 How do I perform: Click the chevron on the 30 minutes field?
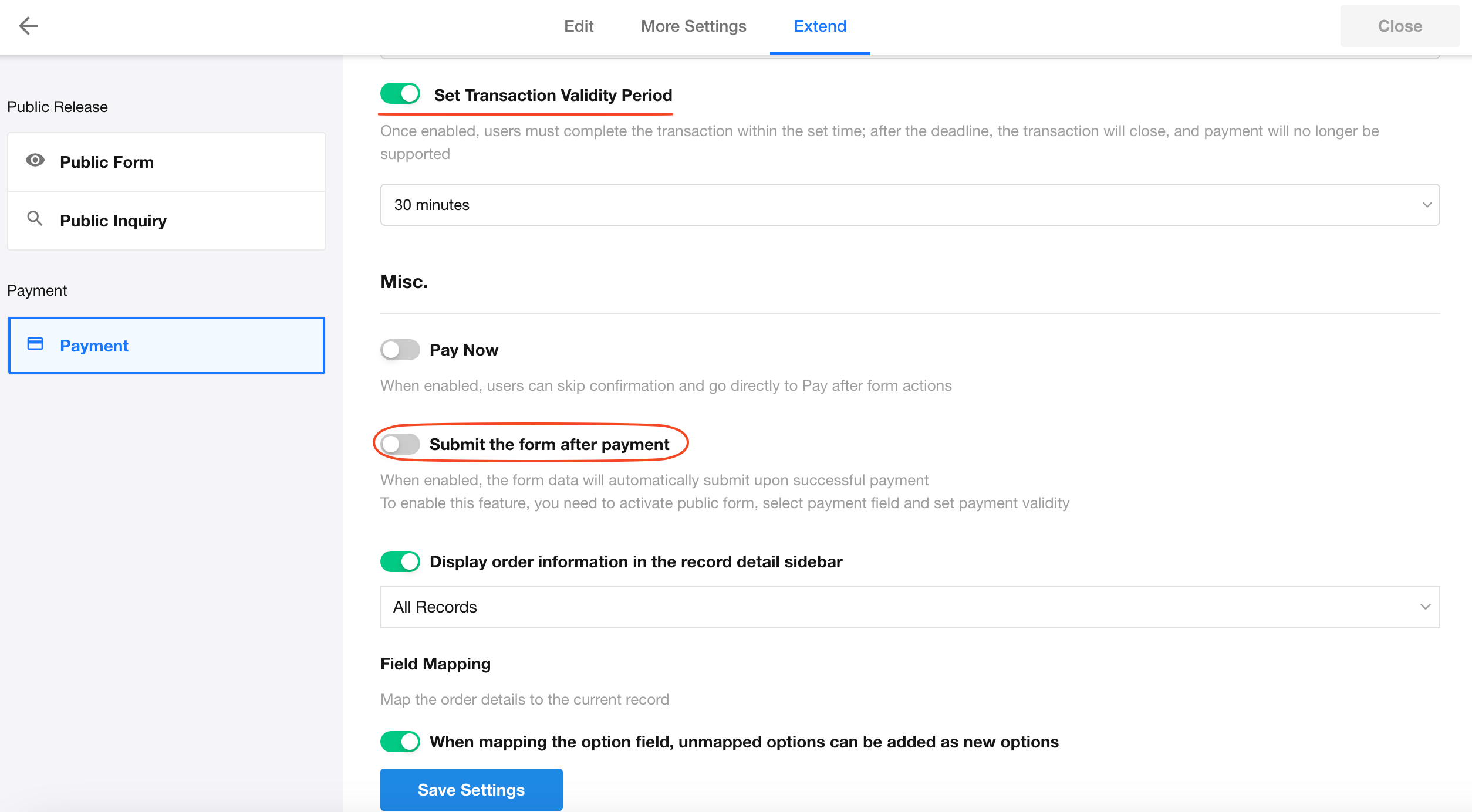1427,205
